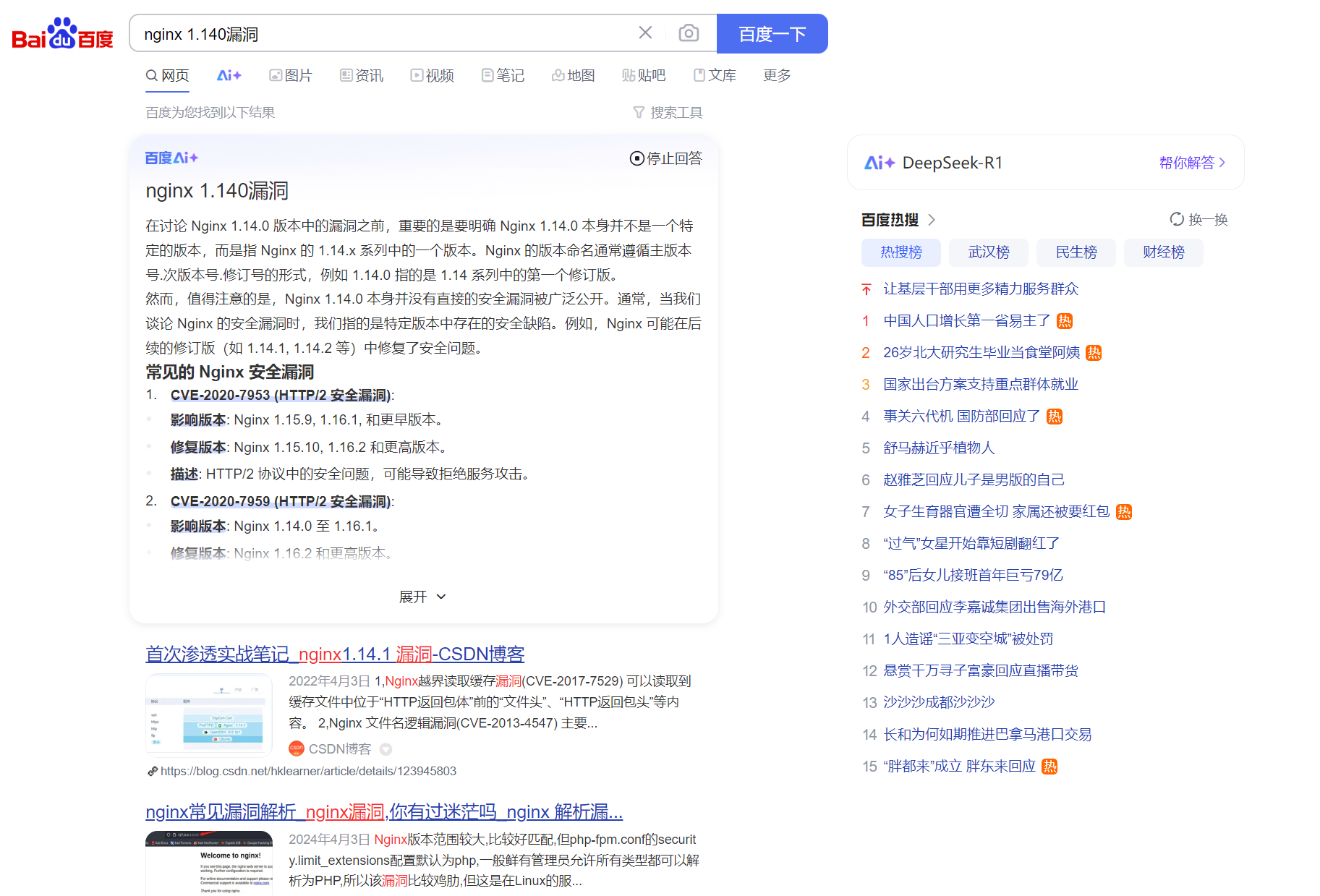
Task: Switch to the AI+ tab
Action: click(x=229, y=75)
